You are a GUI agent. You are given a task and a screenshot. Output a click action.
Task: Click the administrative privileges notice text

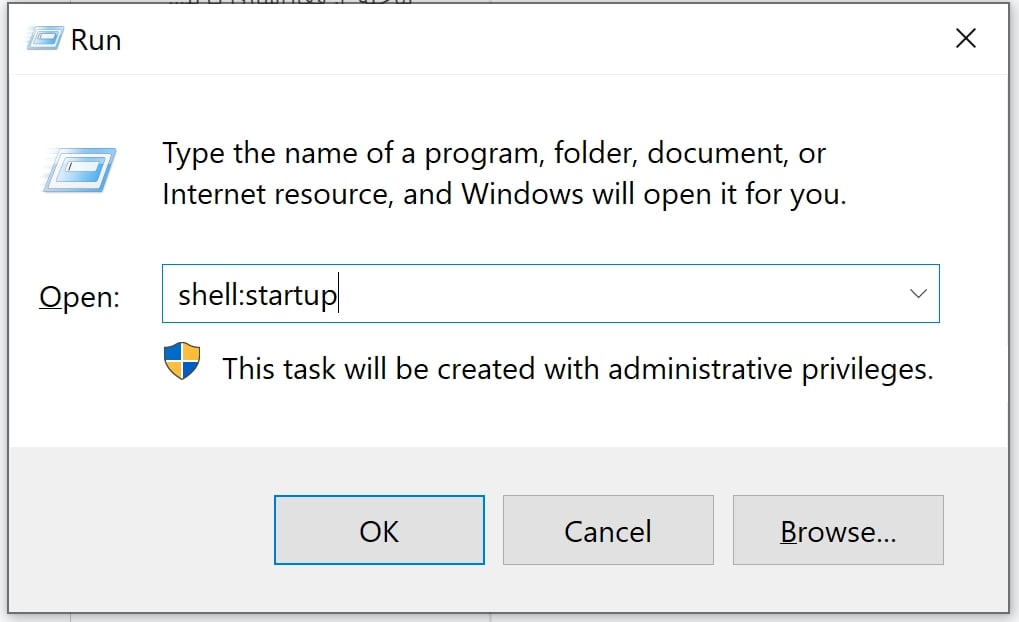pyautogui.click(x=577, y=369)
